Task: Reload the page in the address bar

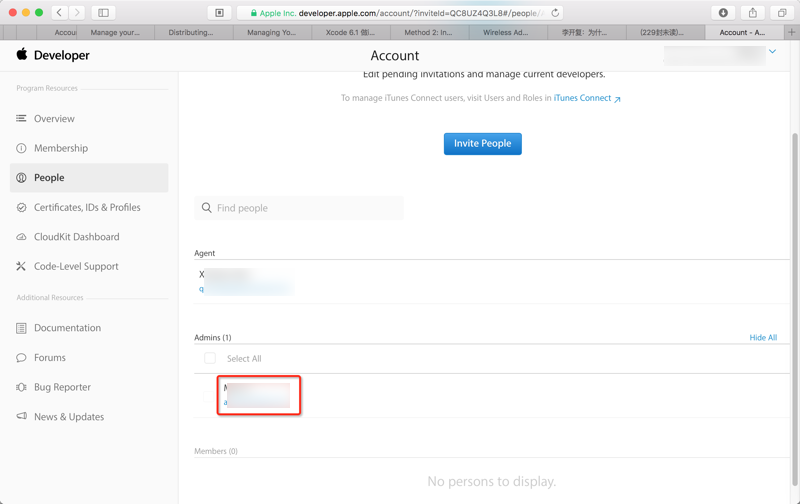Action: 555,13
